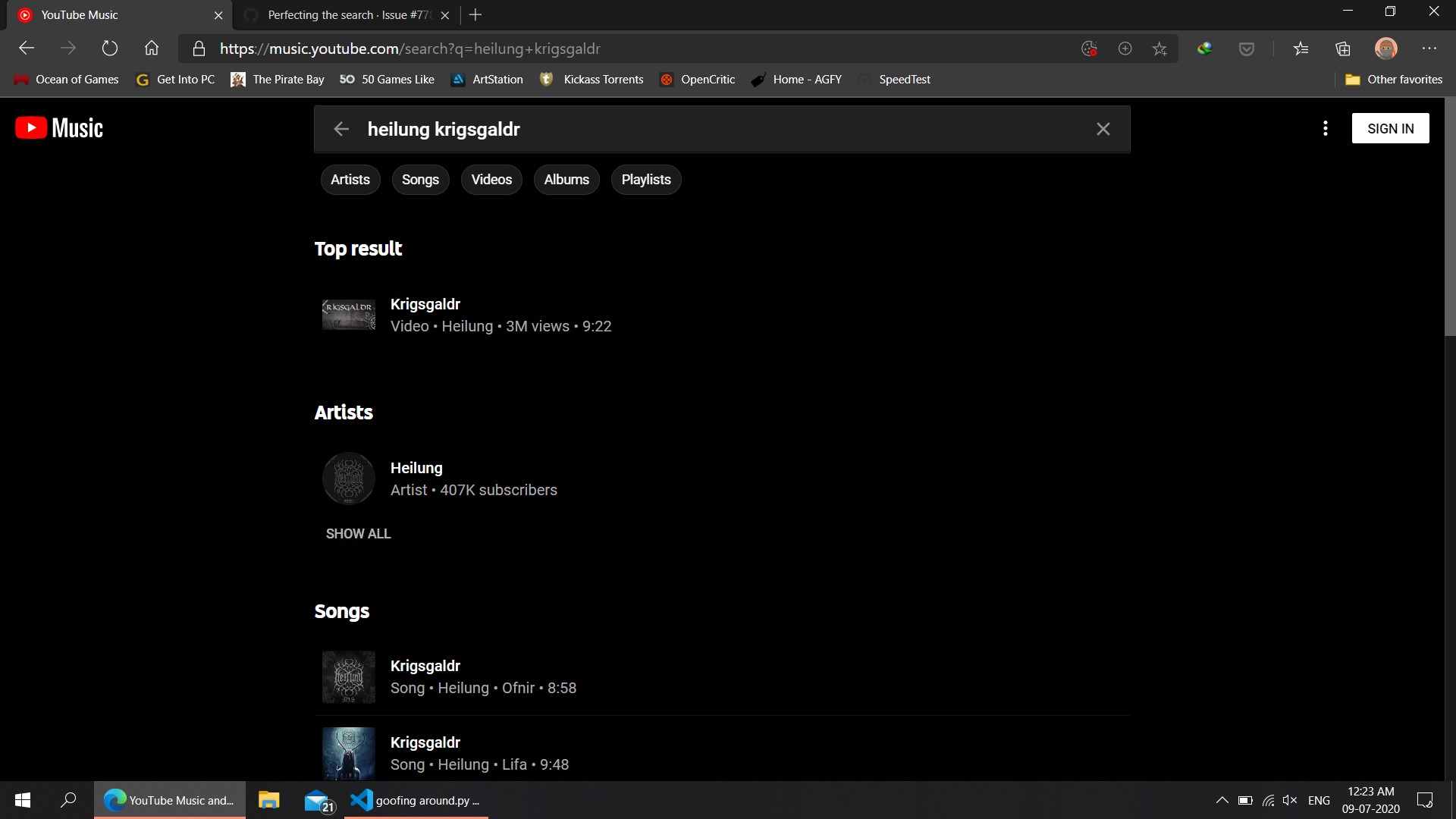The height and width of the screenshot is (819, 1456).
Task: Open the browser home page
Action: click(152, 49)
